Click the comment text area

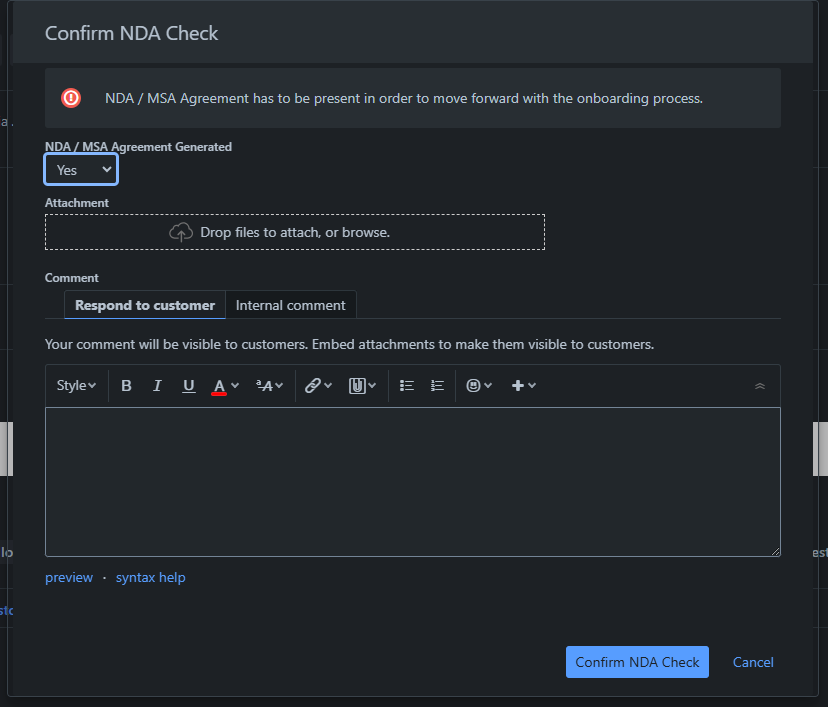click(412, 482)
